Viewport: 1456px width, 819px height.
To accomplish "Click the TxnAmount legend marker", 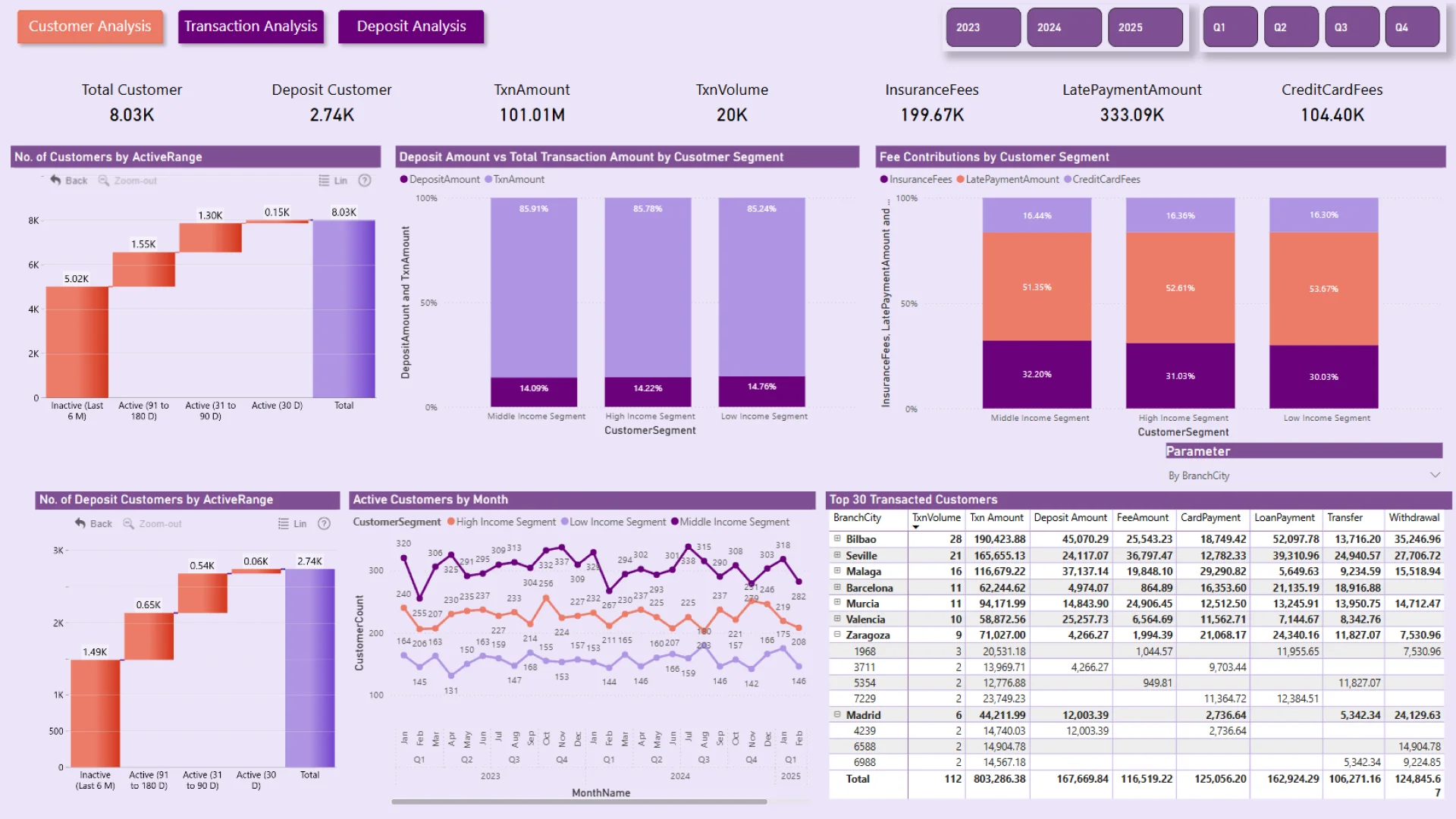I will click(x=488, y=180).
